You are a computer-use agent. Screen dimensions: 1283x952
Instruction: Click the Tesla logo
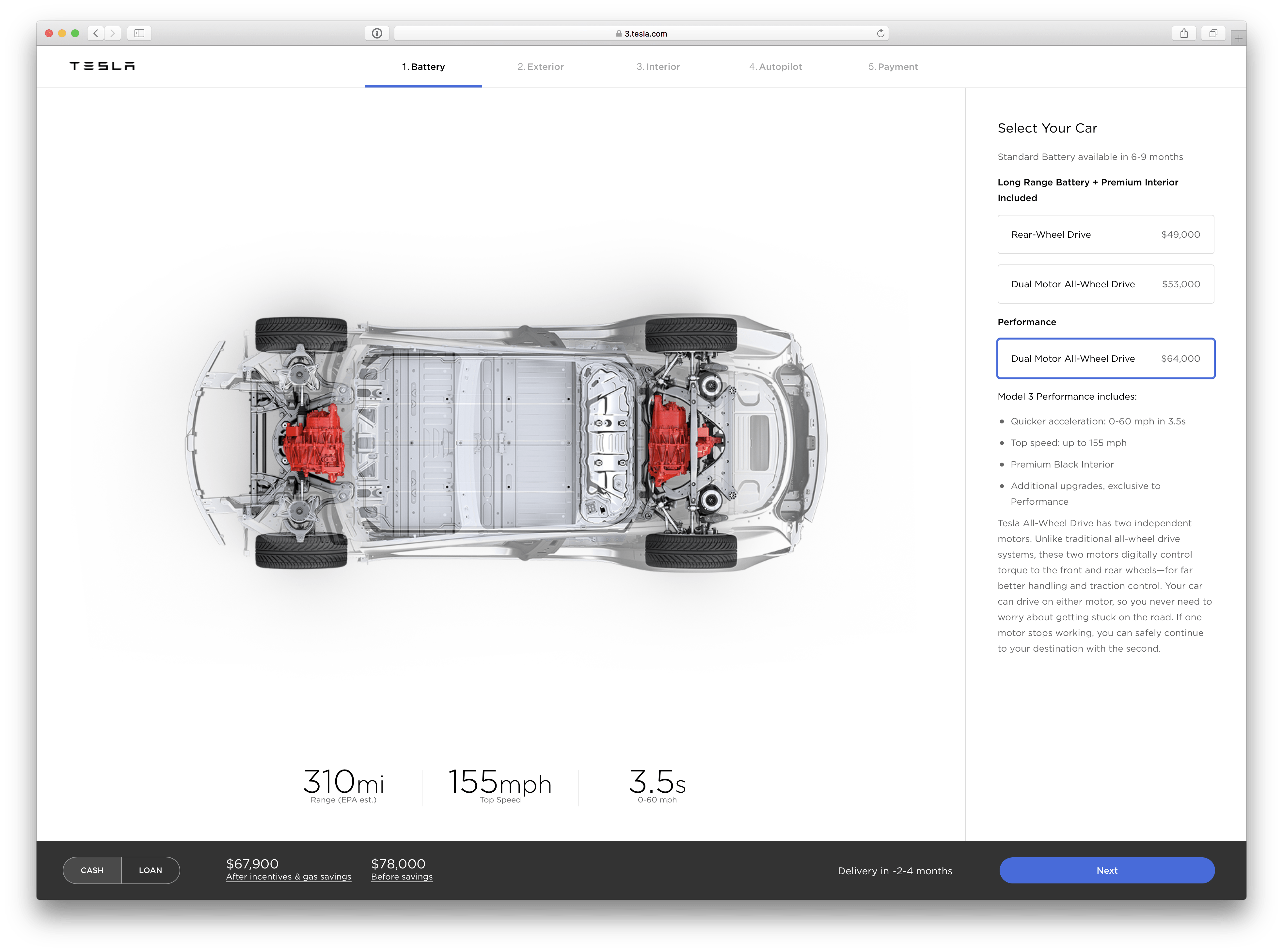pos(102,66)
